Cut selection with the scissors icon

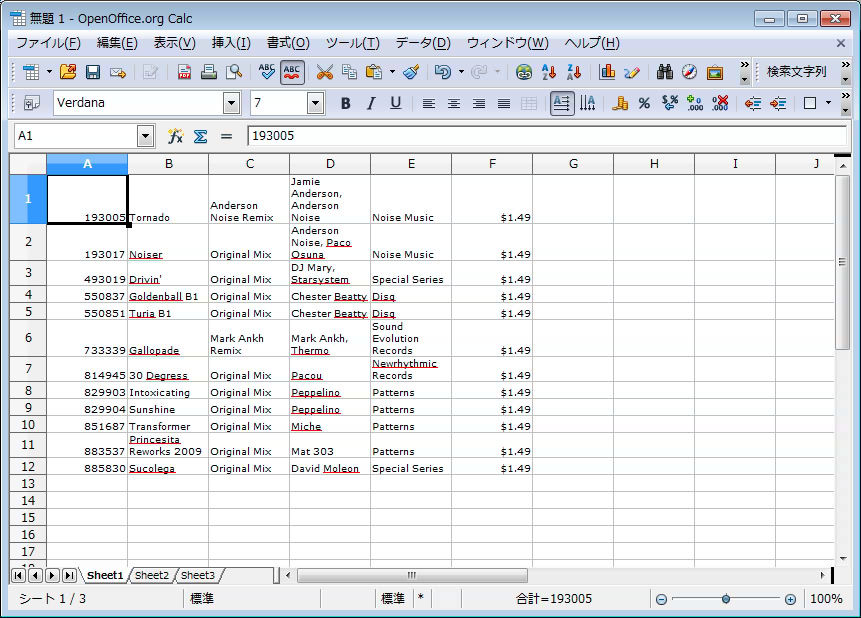325,72
